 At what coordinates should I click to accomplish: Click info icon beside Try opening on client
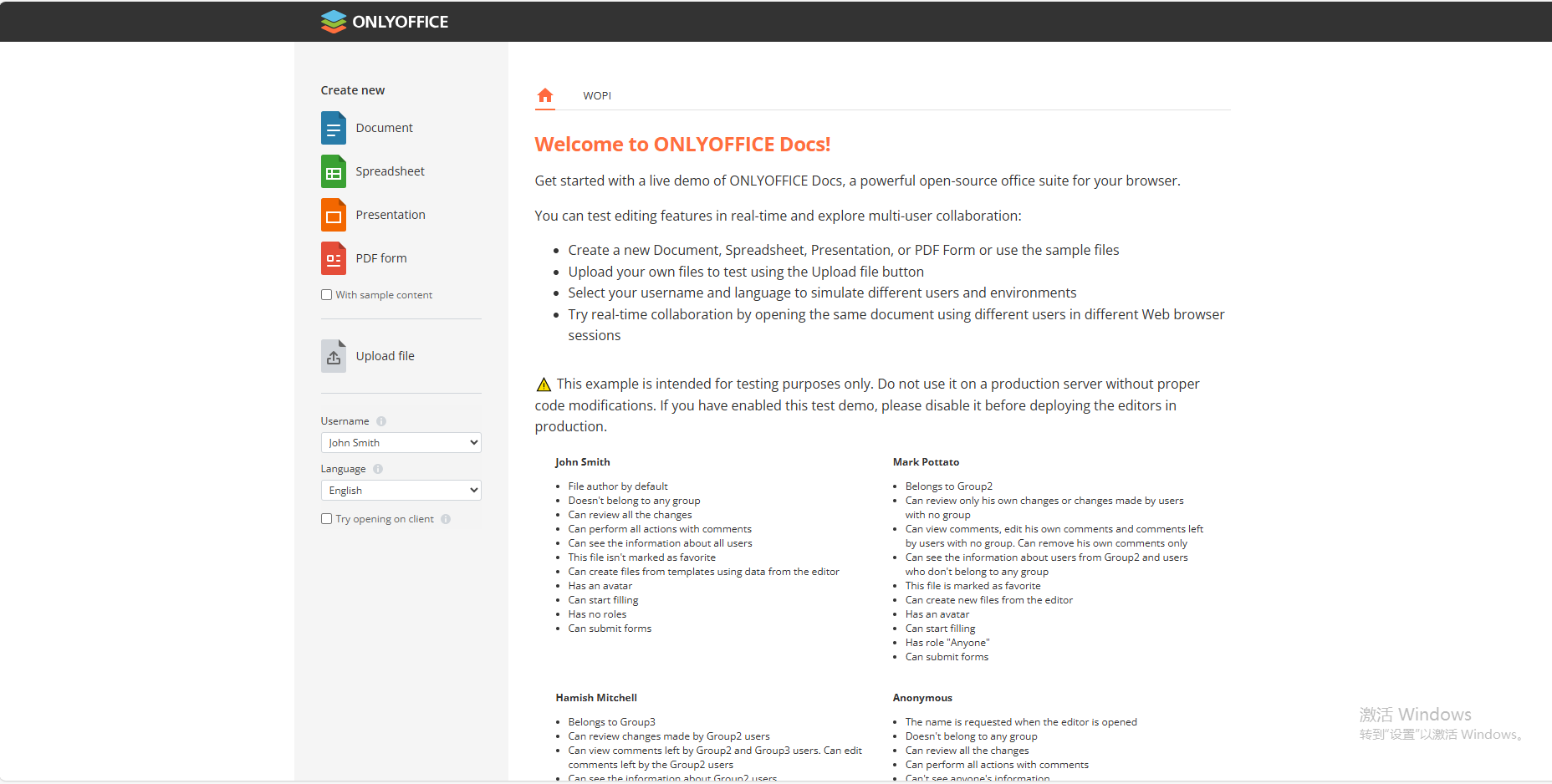click(446, 519)
